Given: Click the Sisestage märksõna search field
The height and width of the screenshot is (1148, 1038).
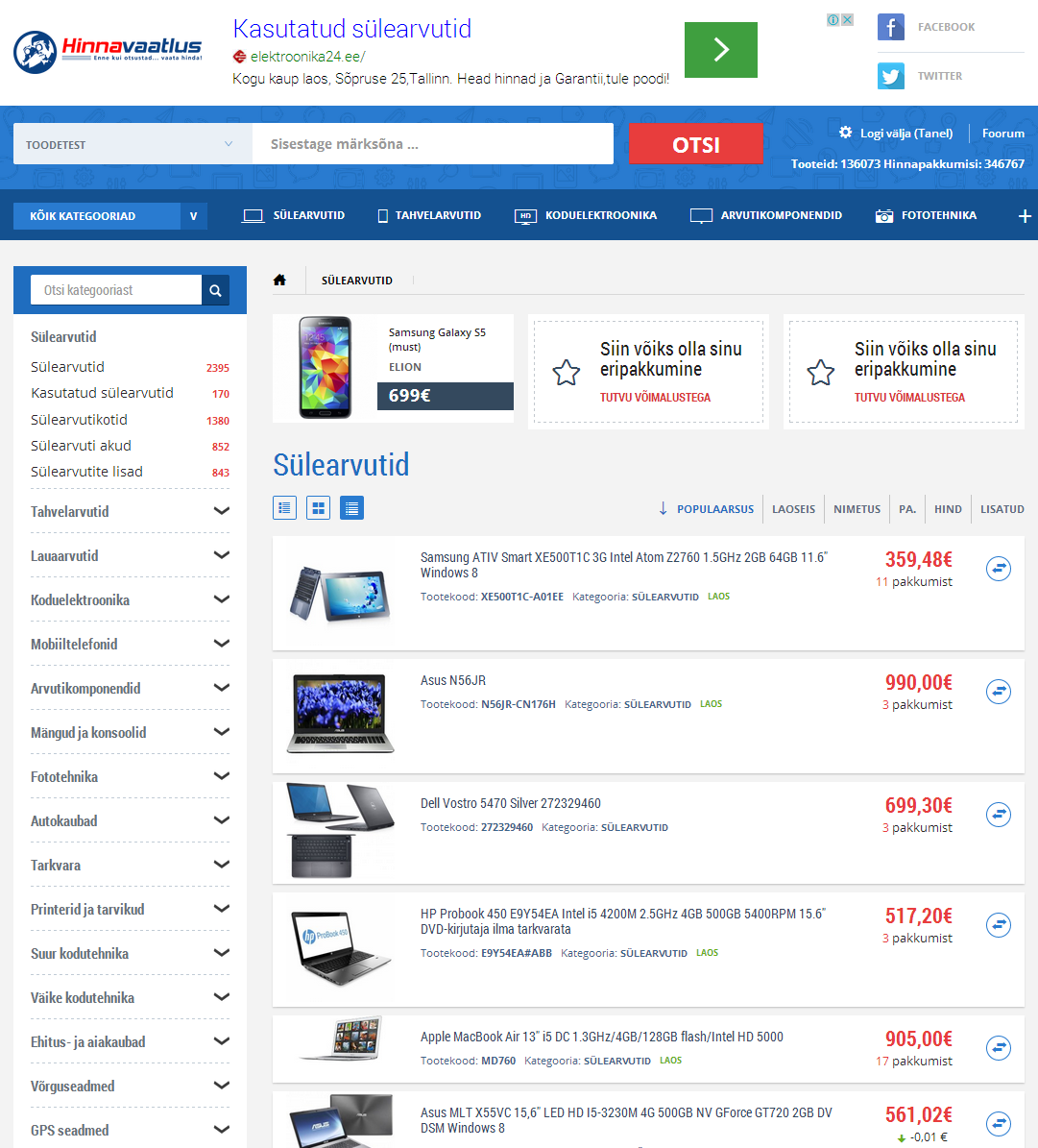Looking at the screenshot, I should coord(433,144).
